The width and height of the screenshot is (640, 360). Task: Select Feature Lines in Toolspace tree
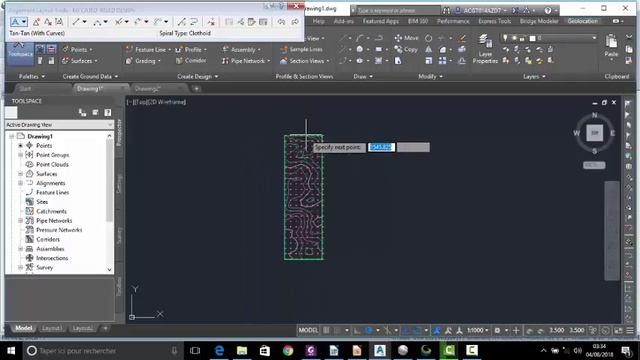tap(52, 192)
